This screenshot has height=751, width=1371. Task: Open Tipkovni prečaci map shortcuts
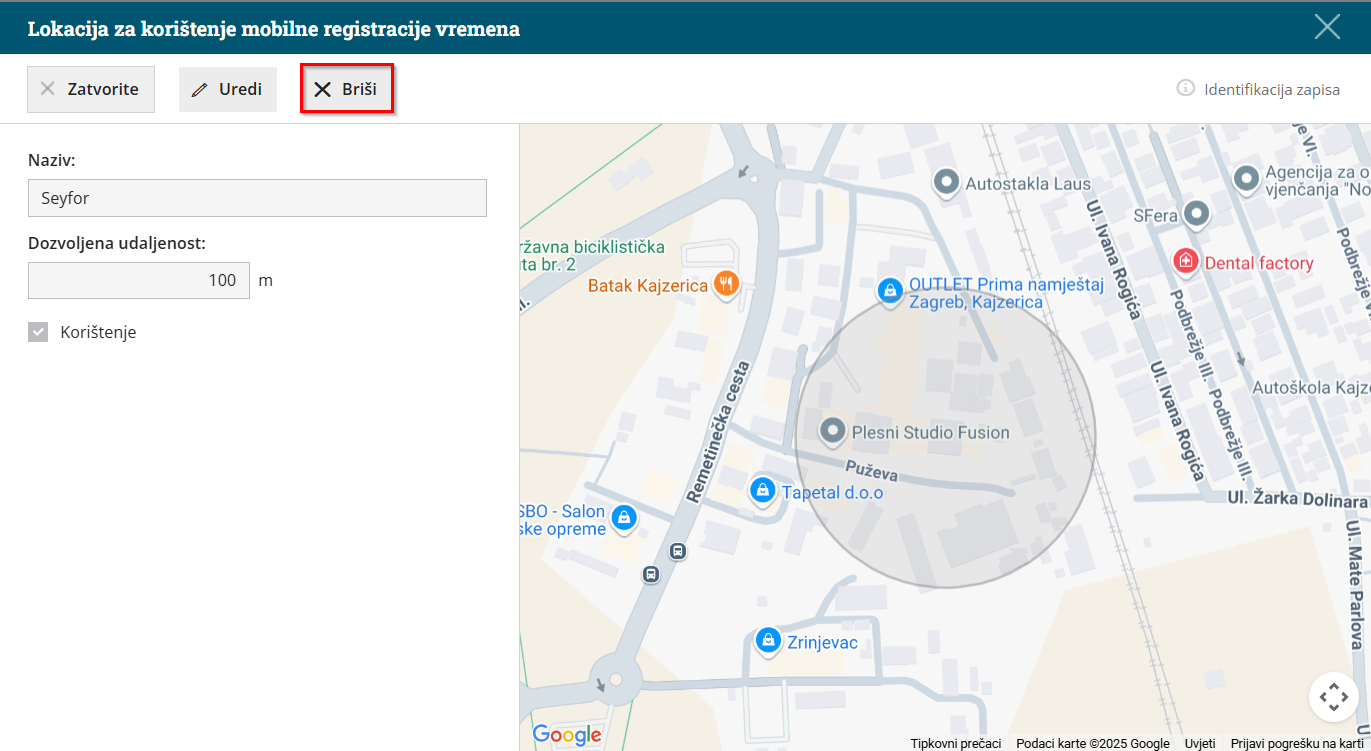click(x=956, y=743)
